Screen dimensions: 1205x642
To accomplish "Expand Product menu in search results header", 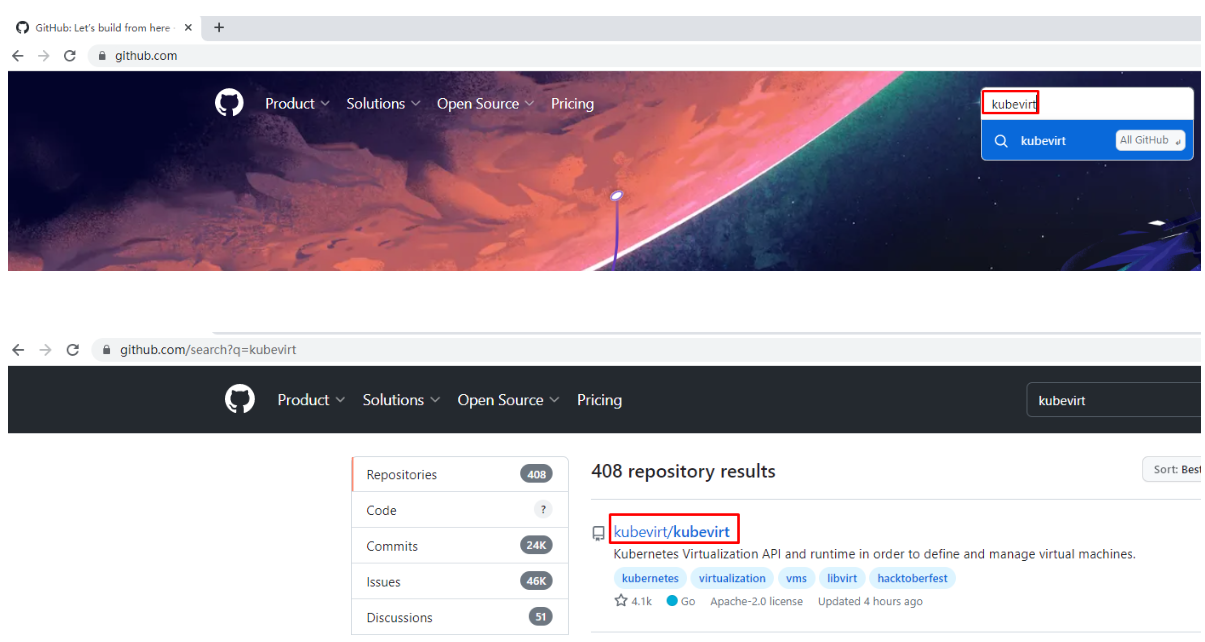I will coord(311,400).
